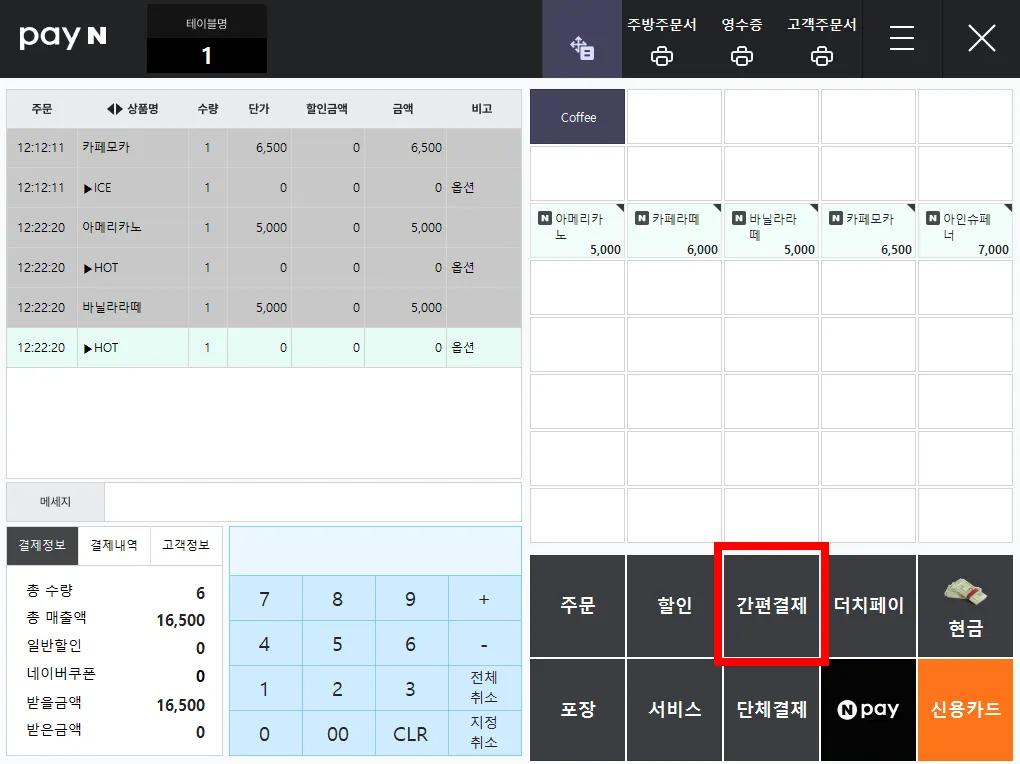Screen dimensions: 1020x764
Task: Add 아메리카노 5,000 to the order
Action: point(578,232)
